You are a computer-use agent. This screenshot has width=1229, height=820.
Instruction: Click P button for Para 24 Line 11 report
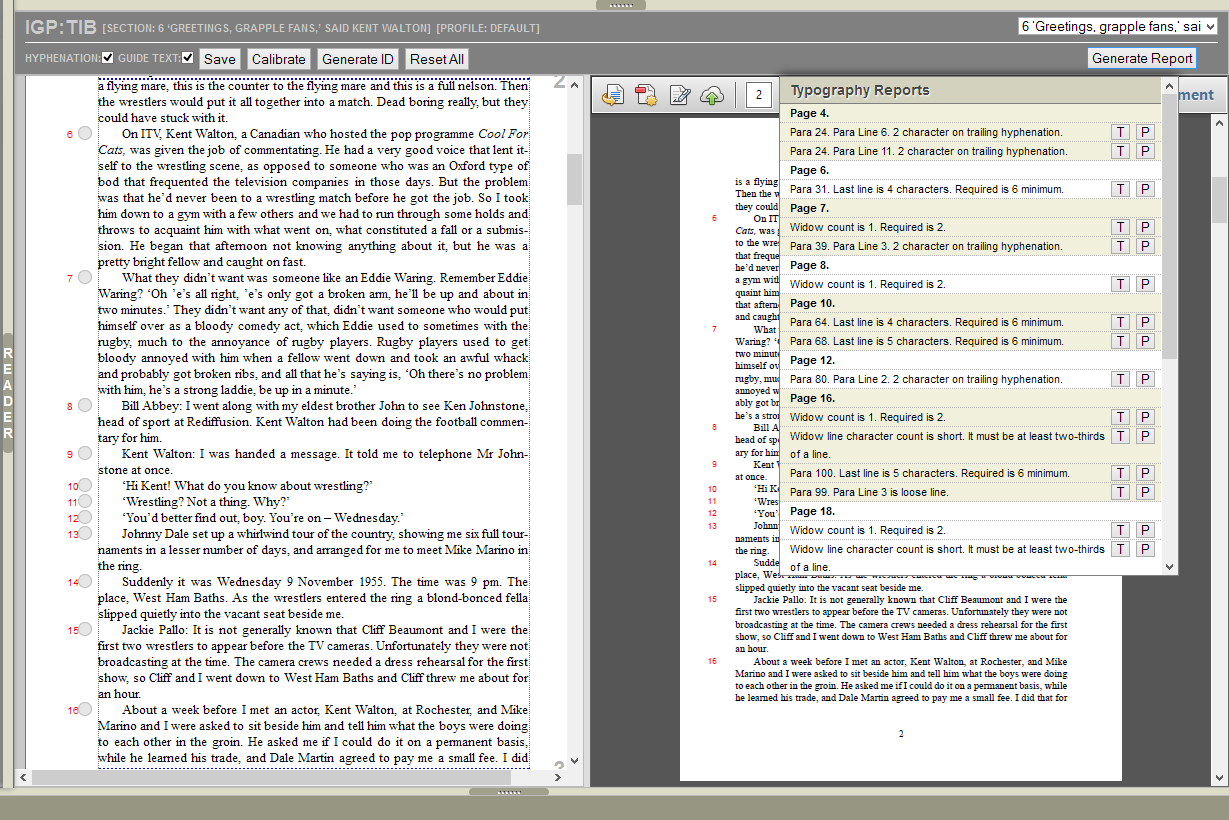1145,151
